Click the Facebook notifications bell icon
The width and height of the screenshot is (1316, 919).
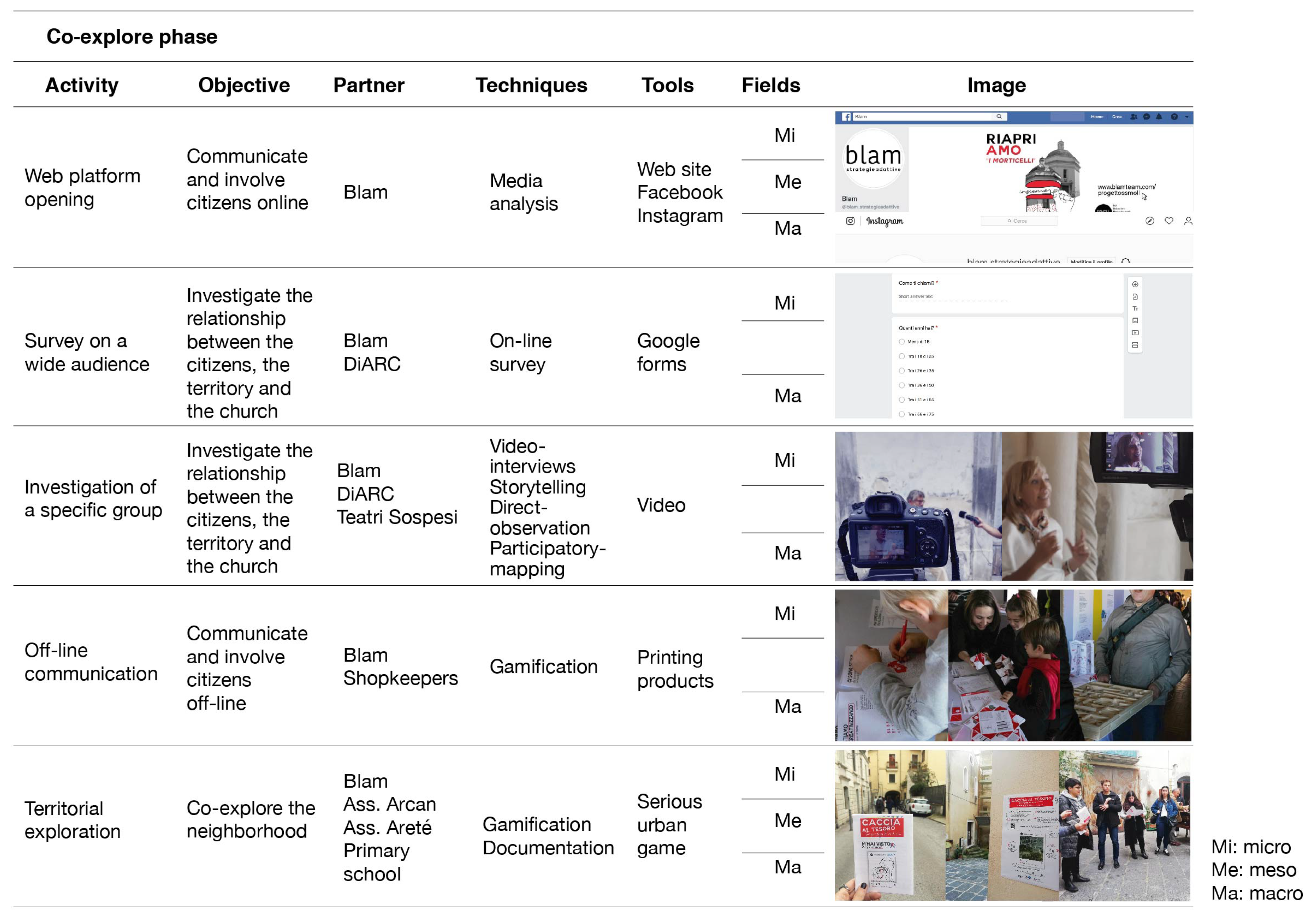1159,117
